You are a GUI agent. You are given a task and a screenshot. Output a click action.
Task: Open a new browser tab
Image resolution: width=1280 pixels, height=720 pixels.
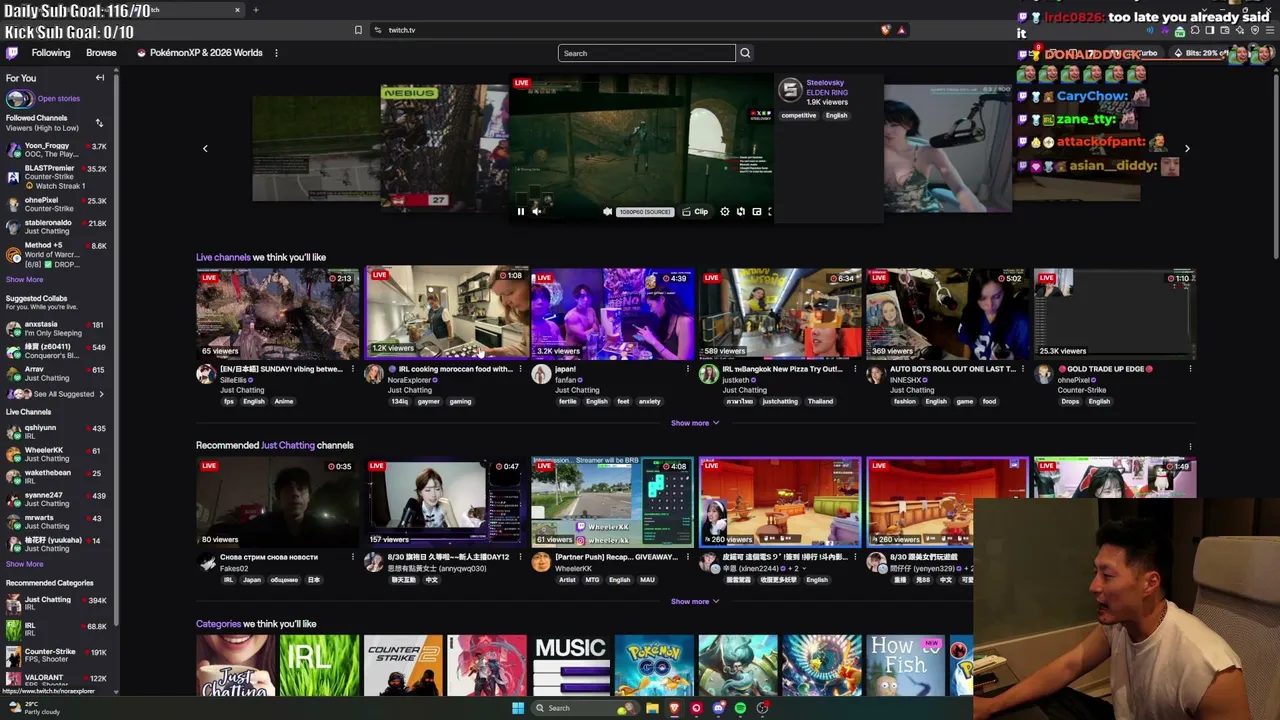tap(255, 10)
